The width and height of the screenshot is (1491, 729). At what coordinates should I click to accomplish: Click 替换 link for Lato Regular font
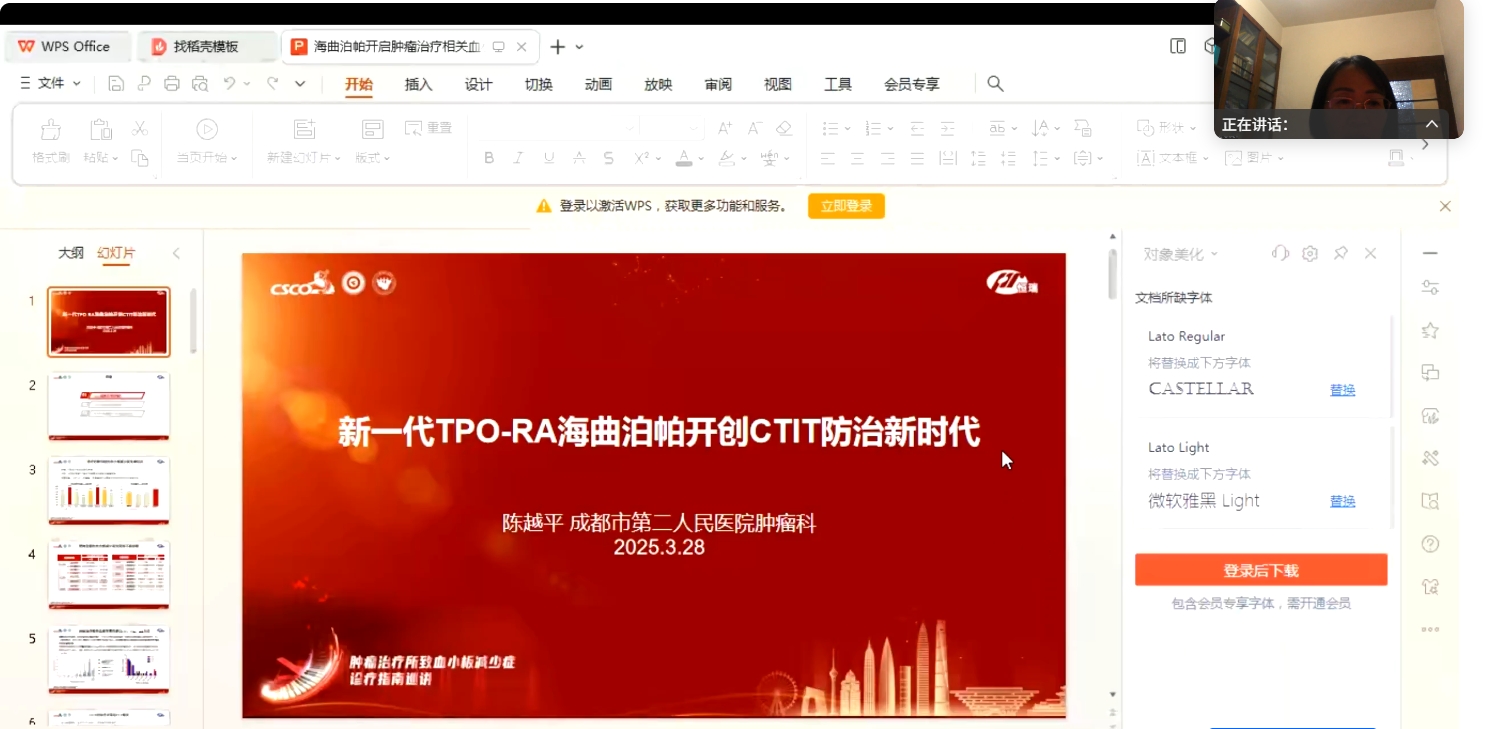tap(1342, 390)
